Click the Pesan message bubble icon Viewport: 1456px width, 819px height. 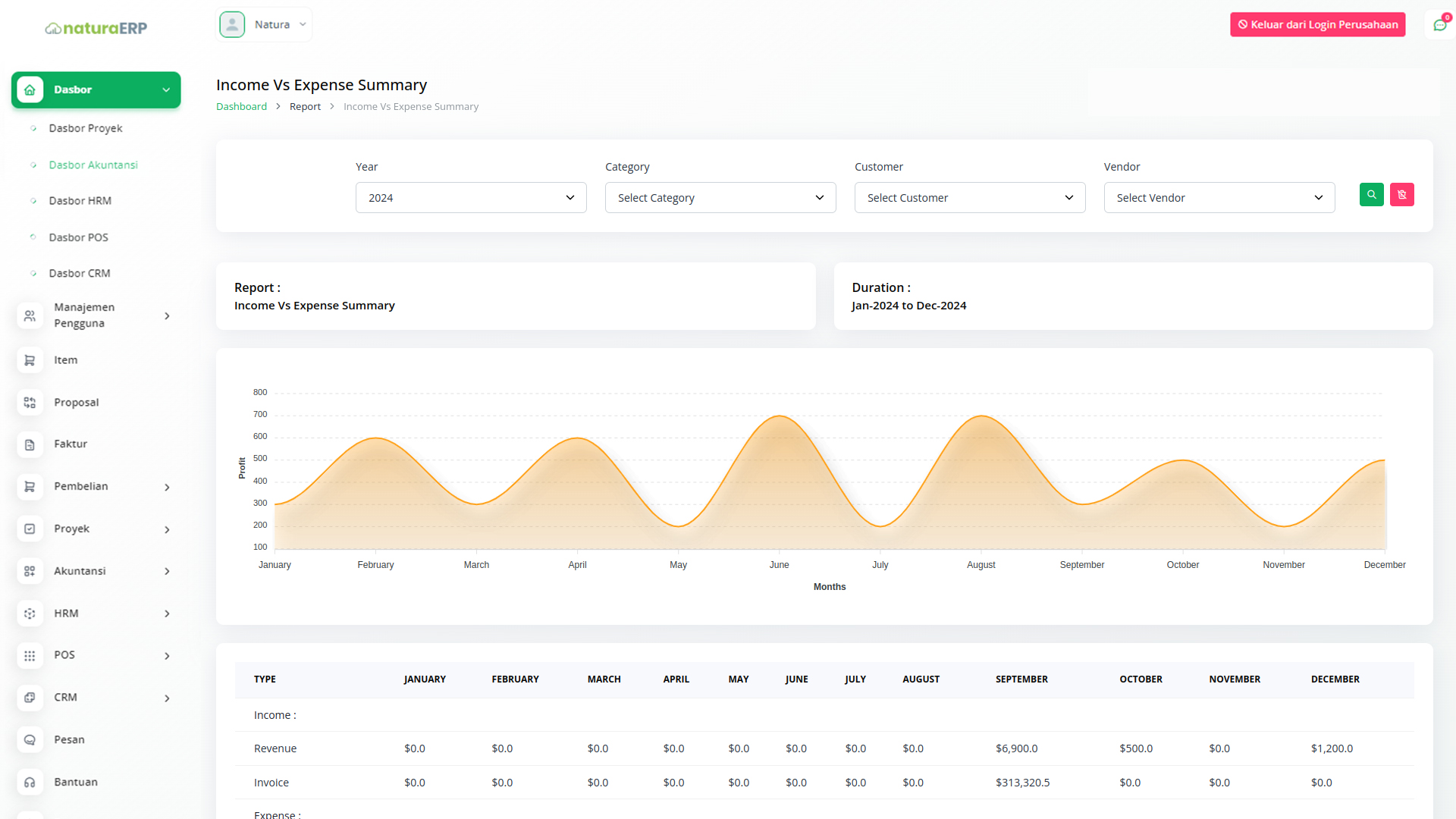[30, 739]
